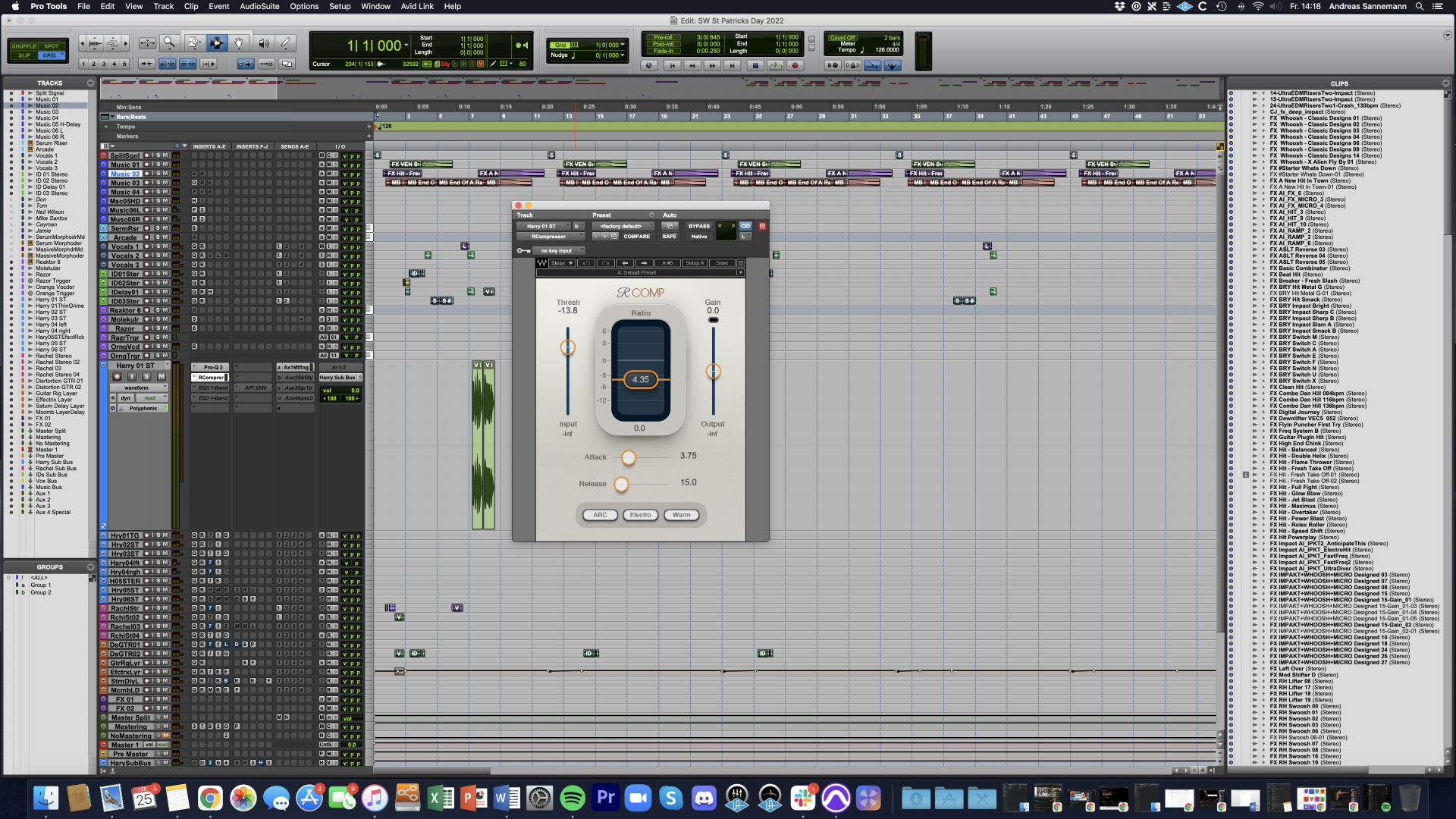Toggle plugin channel link button
This screenshot has height=819, width=1456.
[x=745, y=226]
